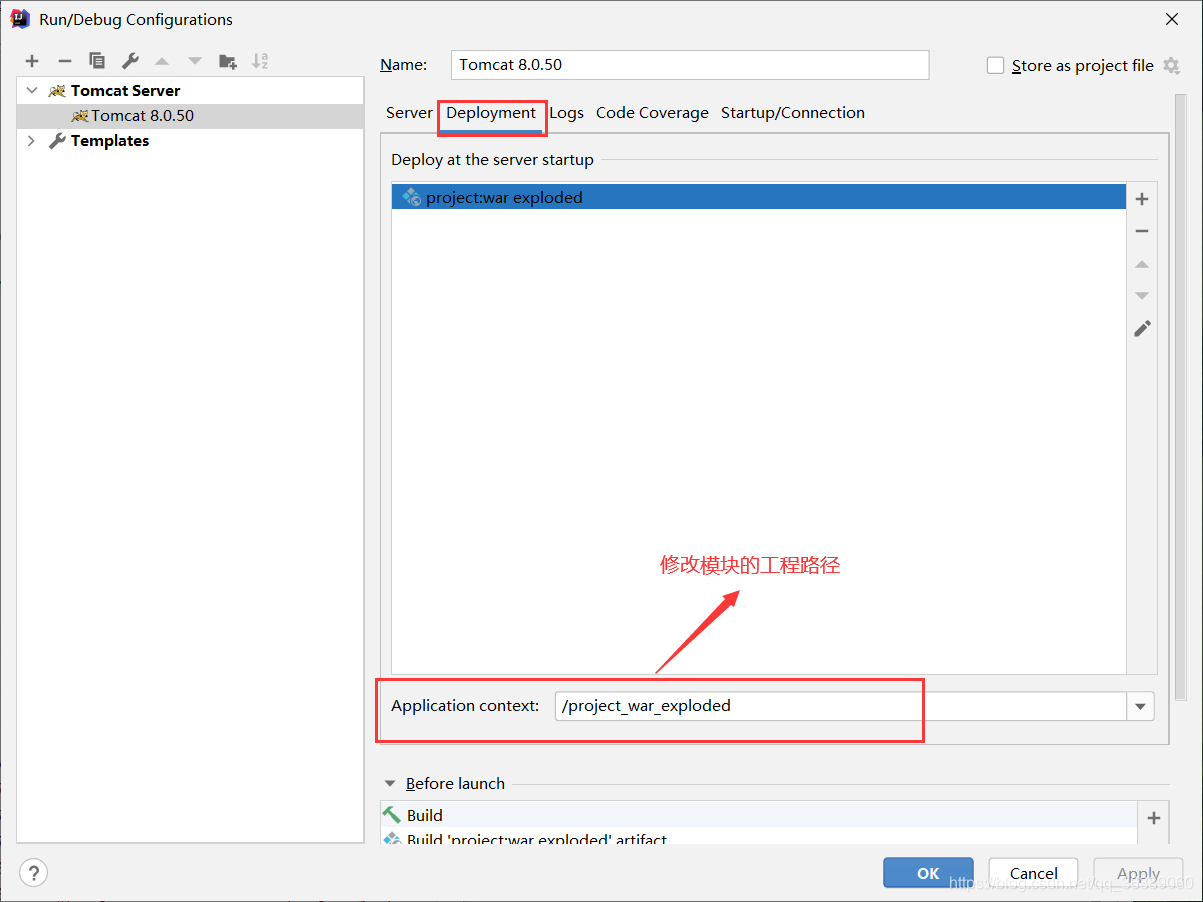Click the hammer icon of Build task
The width and height of the screenshot is (1203, 902).
[392, 815]
